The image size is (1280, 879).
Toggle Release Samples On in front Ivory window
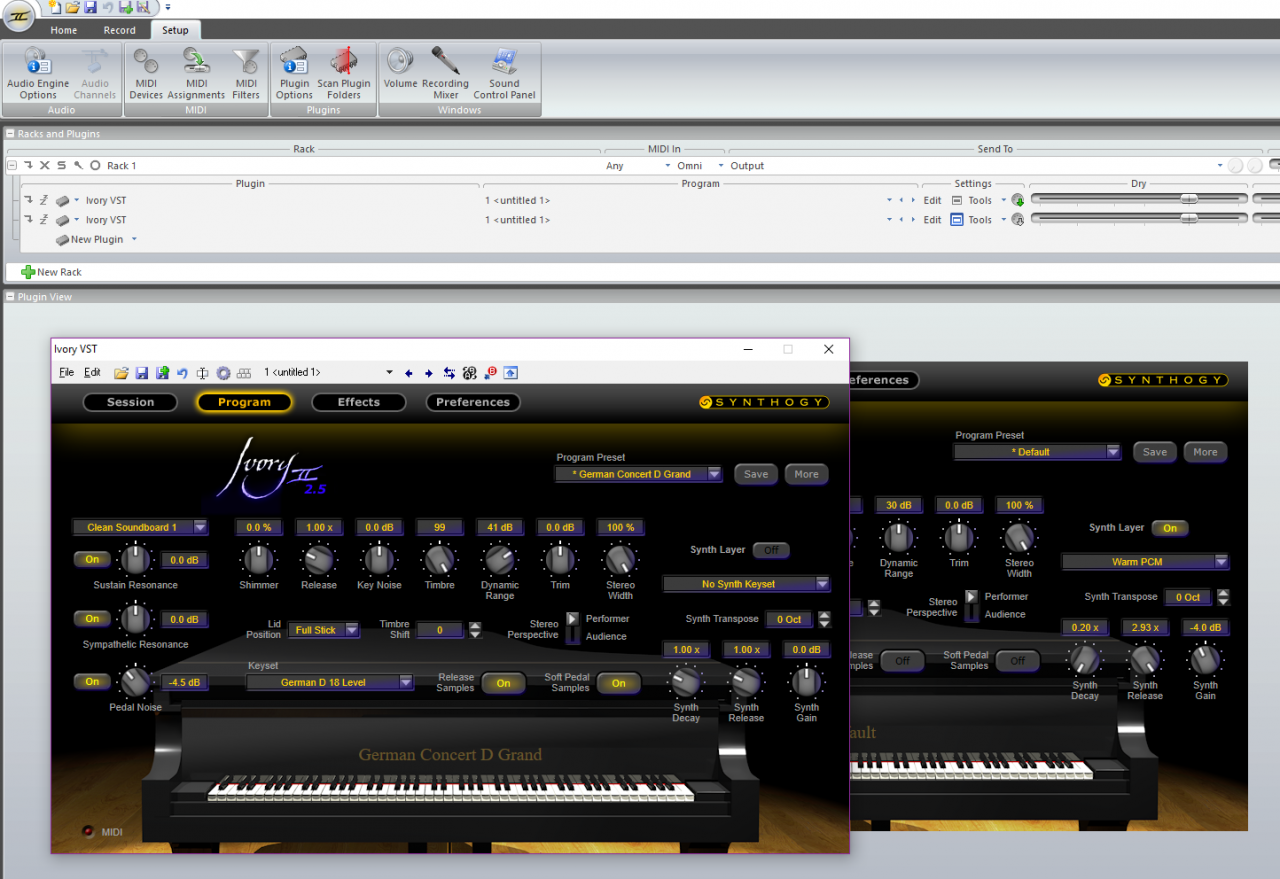click(504, 683)
